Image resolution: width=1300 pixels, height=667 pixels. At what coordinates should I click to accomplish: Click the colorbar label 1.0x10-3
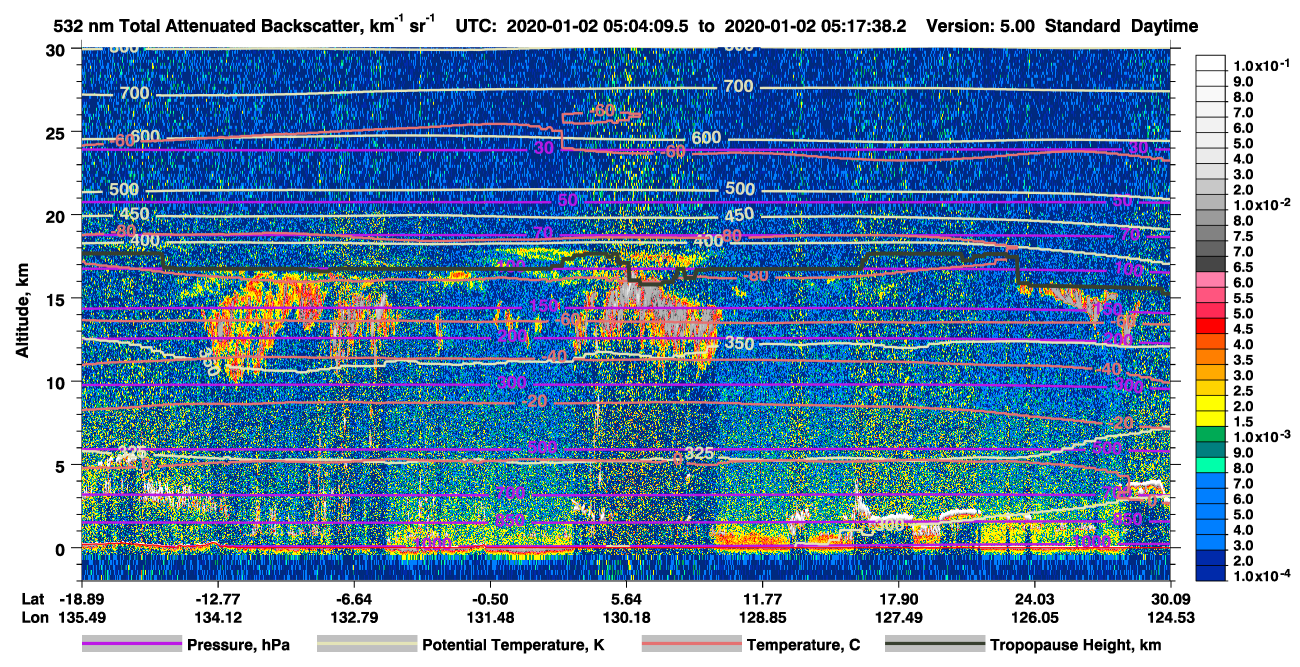coord(1260,436)
